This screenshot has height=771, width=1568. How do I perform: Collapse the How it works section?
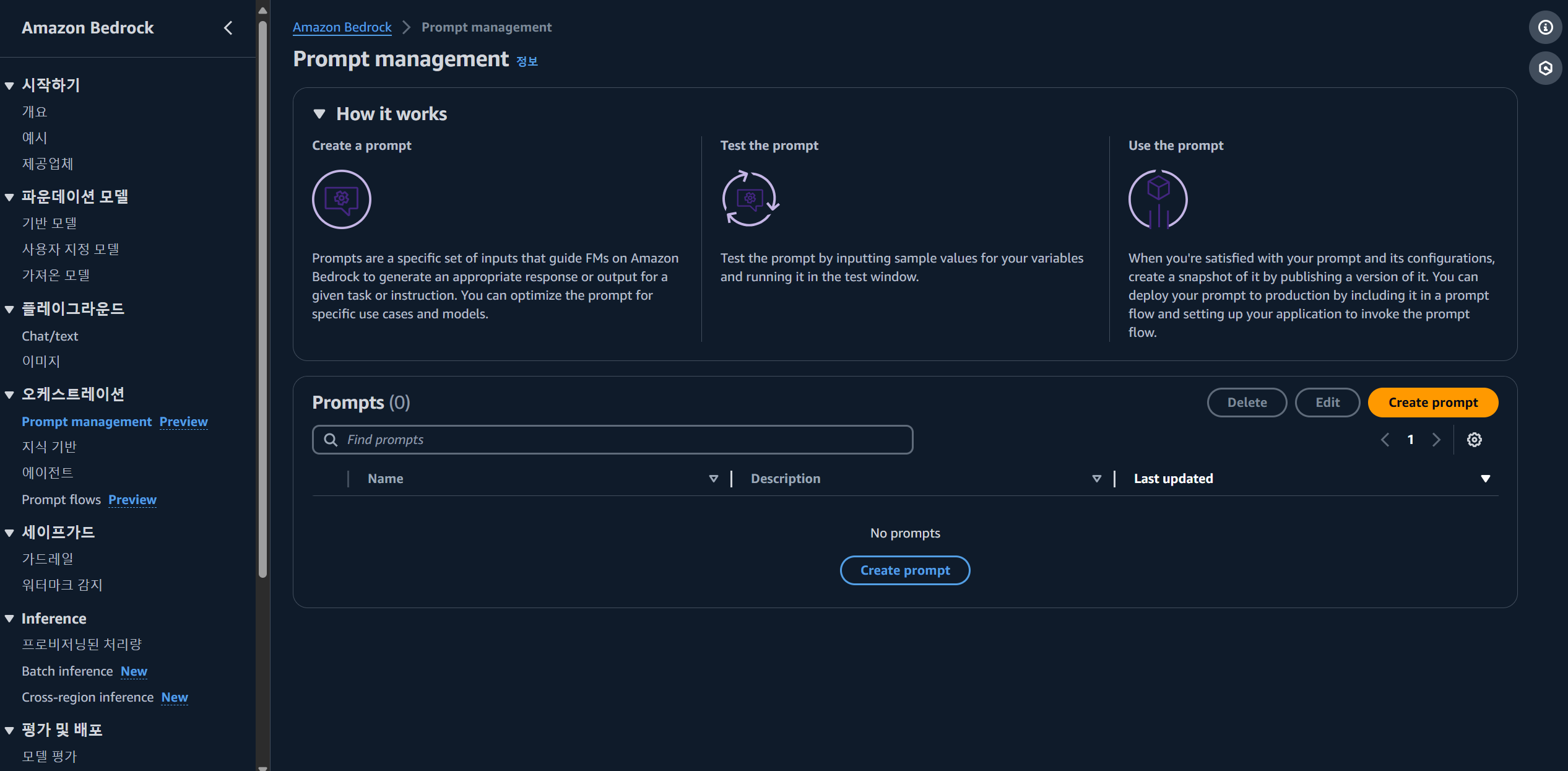[319, 114]
